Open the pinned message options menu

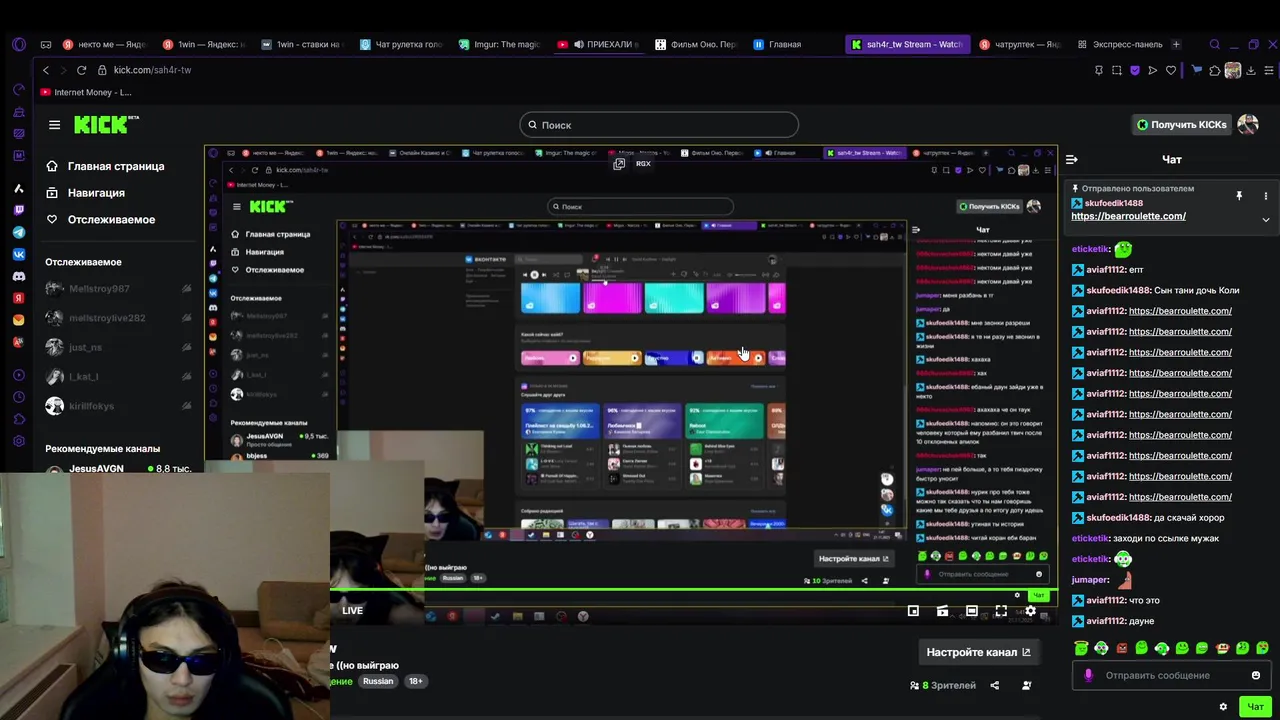[x=1265, y=196]
